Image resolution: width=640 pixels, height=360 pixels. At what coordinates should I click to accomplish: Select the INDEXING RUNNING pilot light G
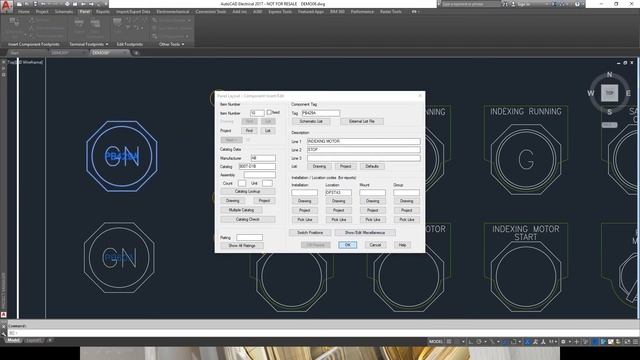tap(526, 159)
